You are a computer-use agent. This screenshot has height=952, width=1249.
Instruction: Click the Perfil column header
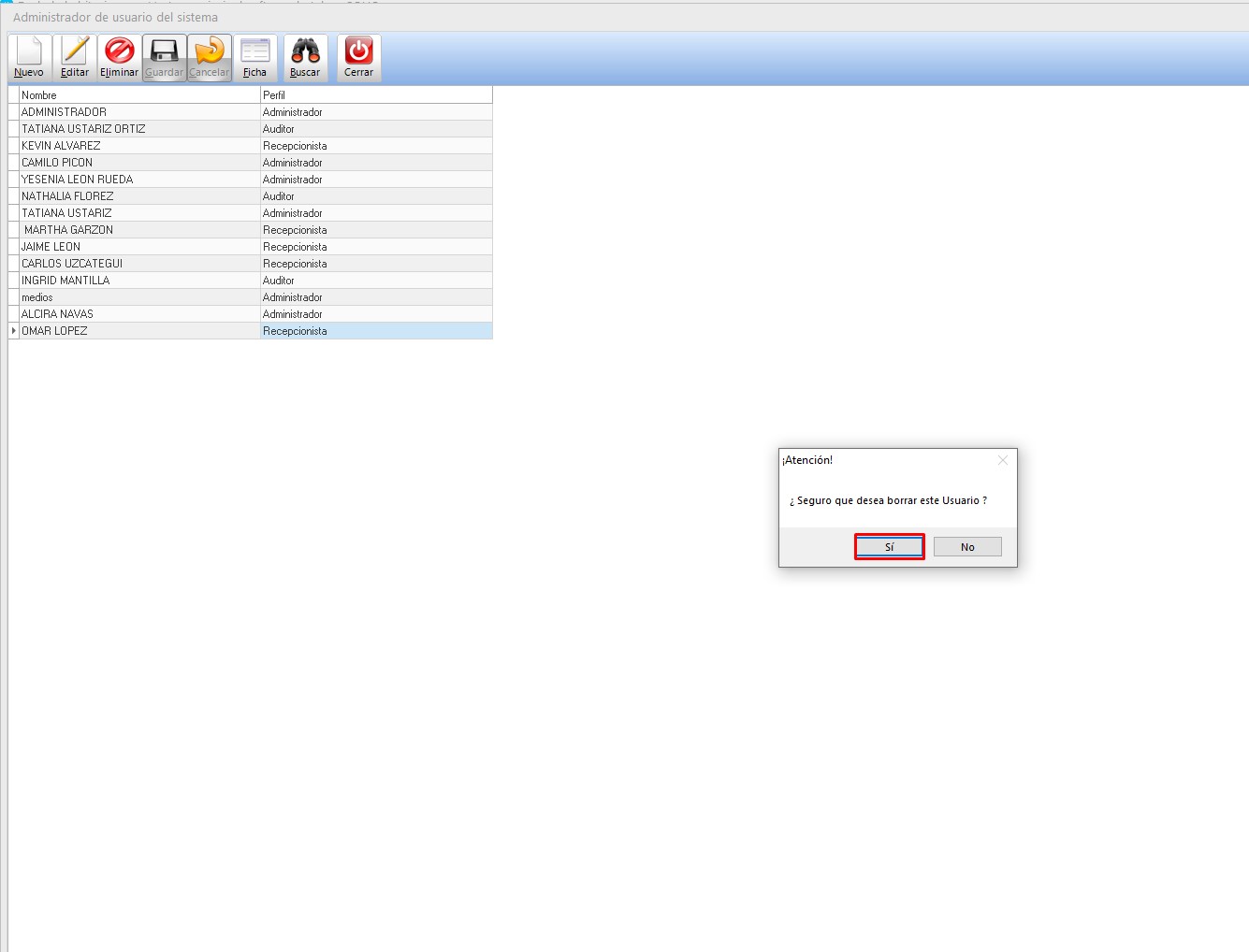click(375, 95)
